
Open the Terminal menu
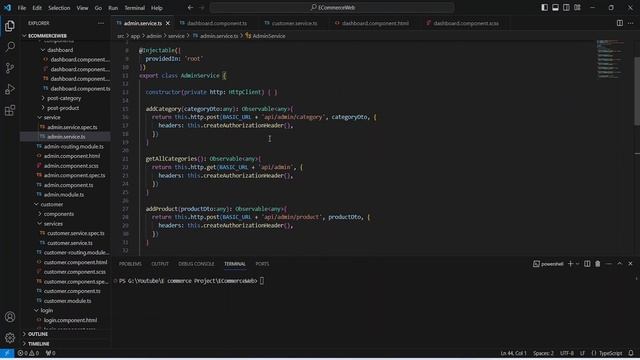(134, 8)
